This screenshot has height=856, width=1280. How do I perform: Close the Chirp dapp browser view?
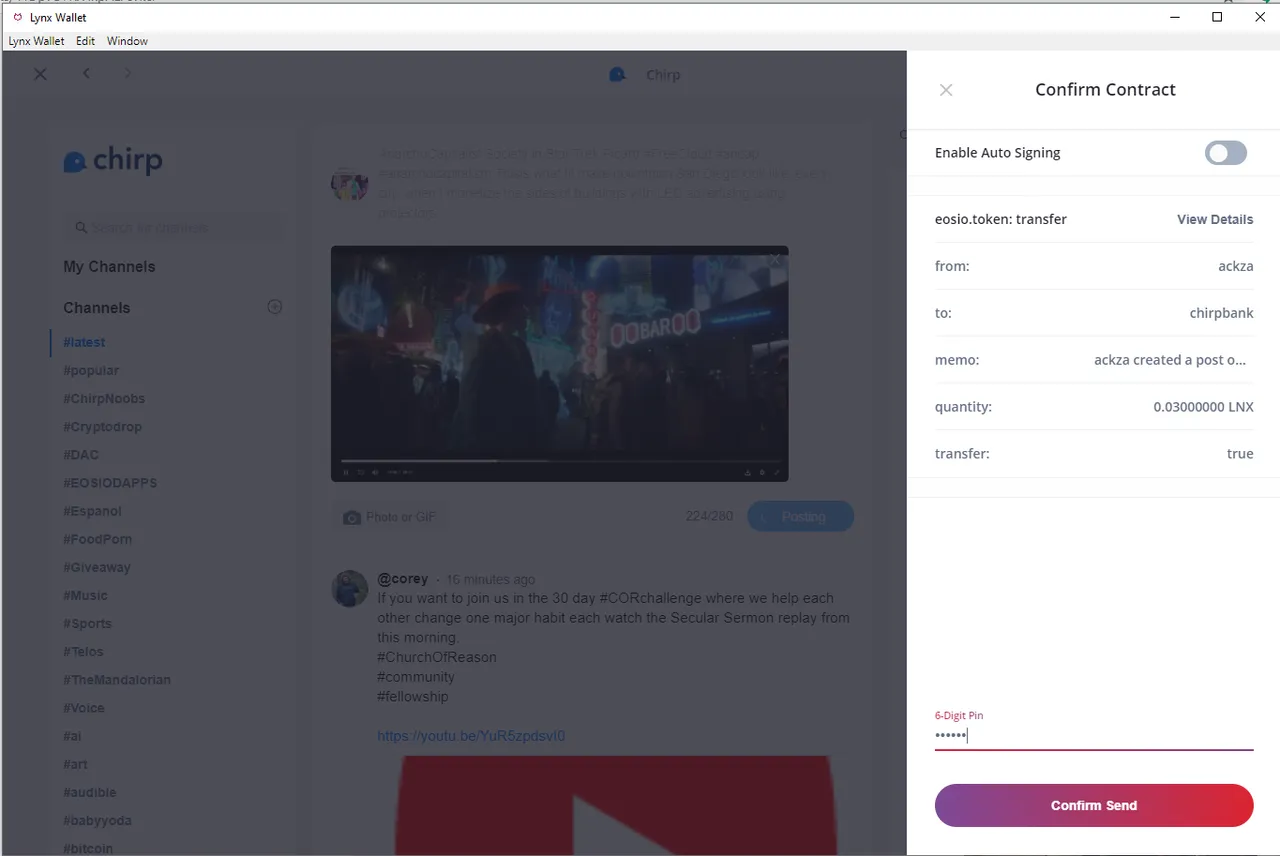click(x=40, y=74)
